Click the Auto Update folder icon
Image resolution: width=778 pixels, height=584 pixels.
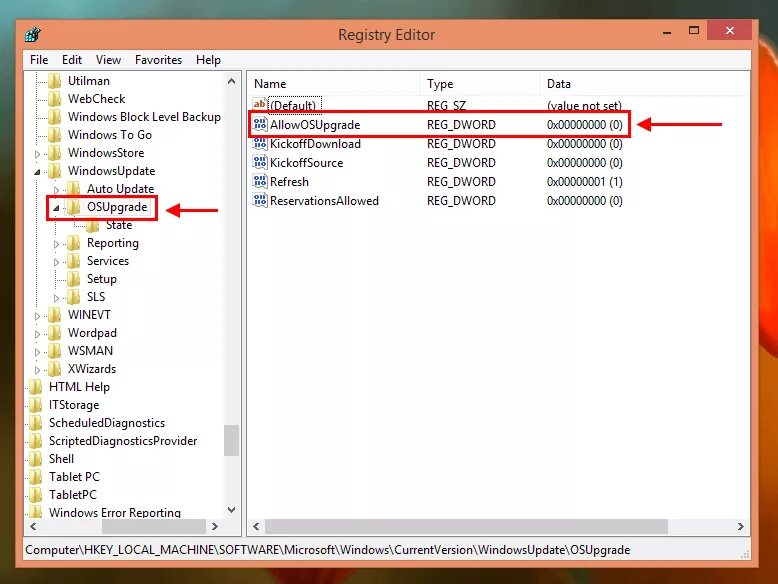tap(74, 189)
